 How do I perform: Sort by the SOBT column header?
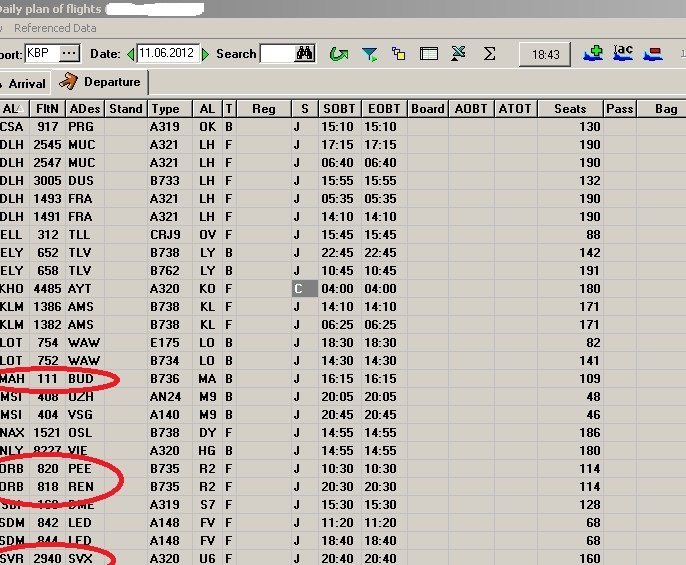click(340, 109)
